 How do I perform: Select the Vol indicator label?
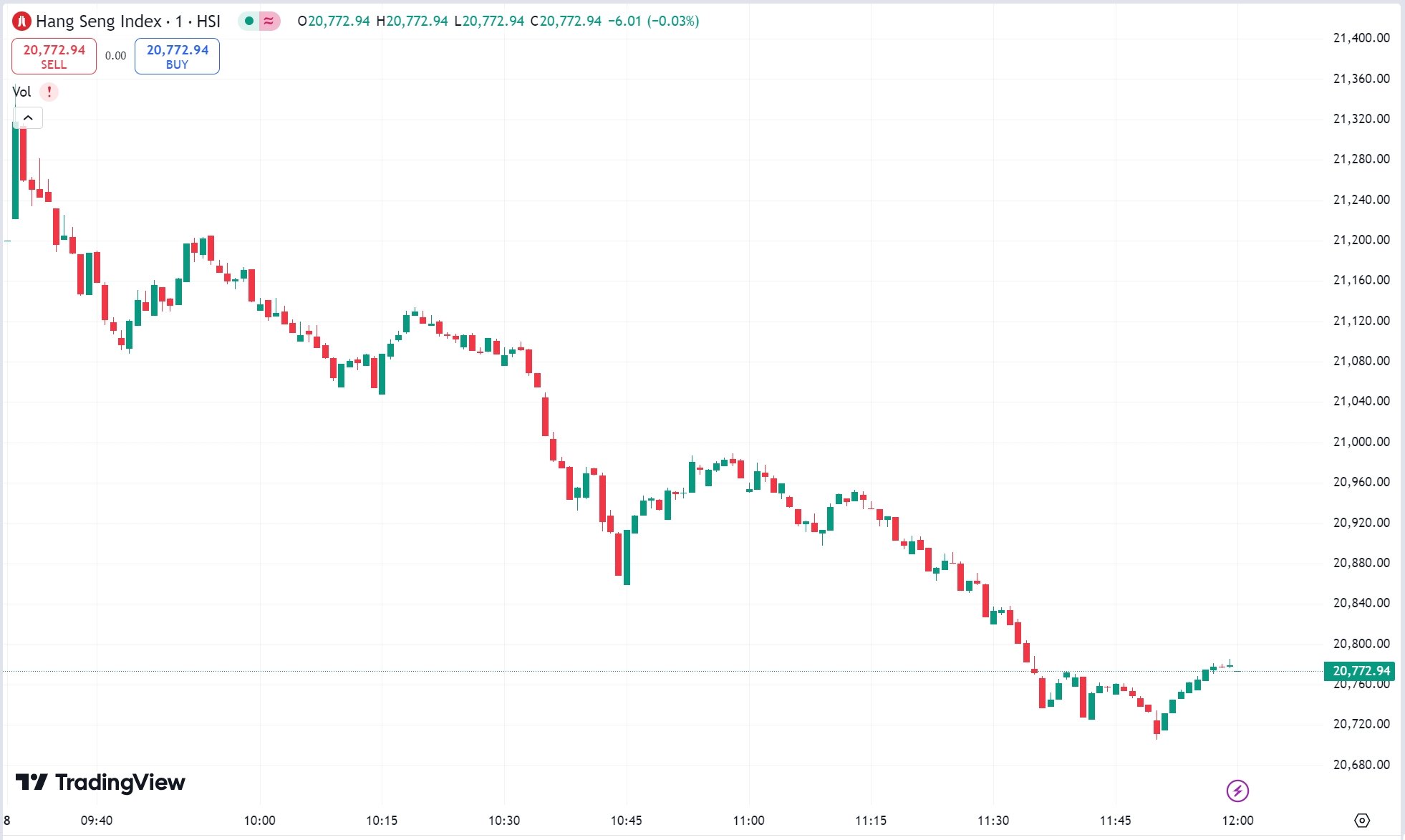(21, 92)
